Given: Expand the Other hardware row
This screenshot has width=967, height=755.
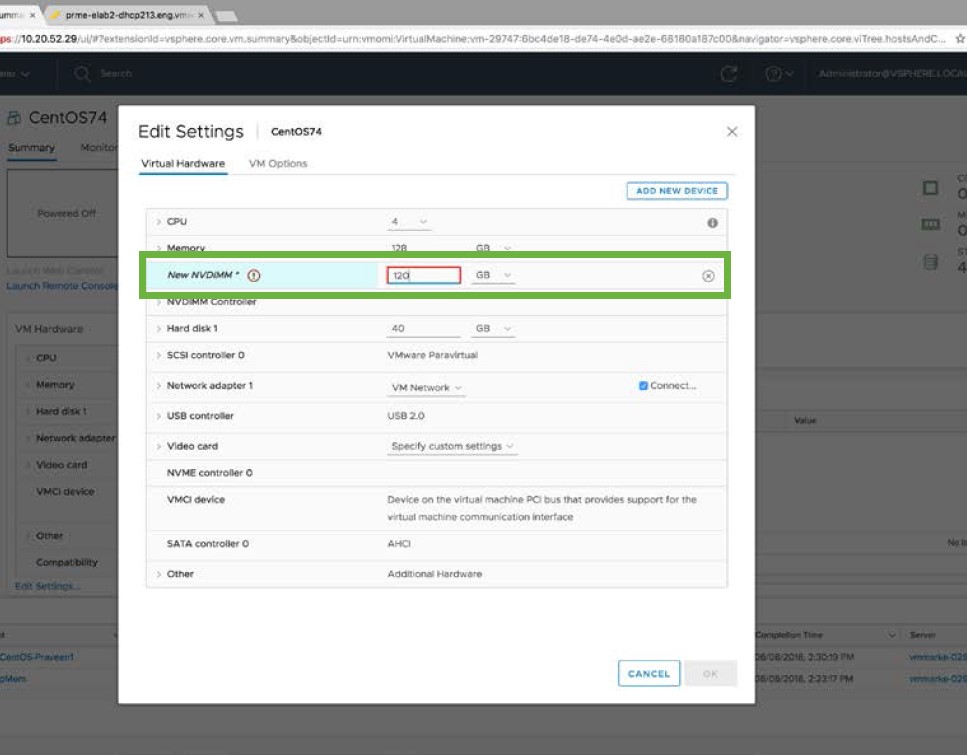Looking at the screenshot, I should coord(158,574).
